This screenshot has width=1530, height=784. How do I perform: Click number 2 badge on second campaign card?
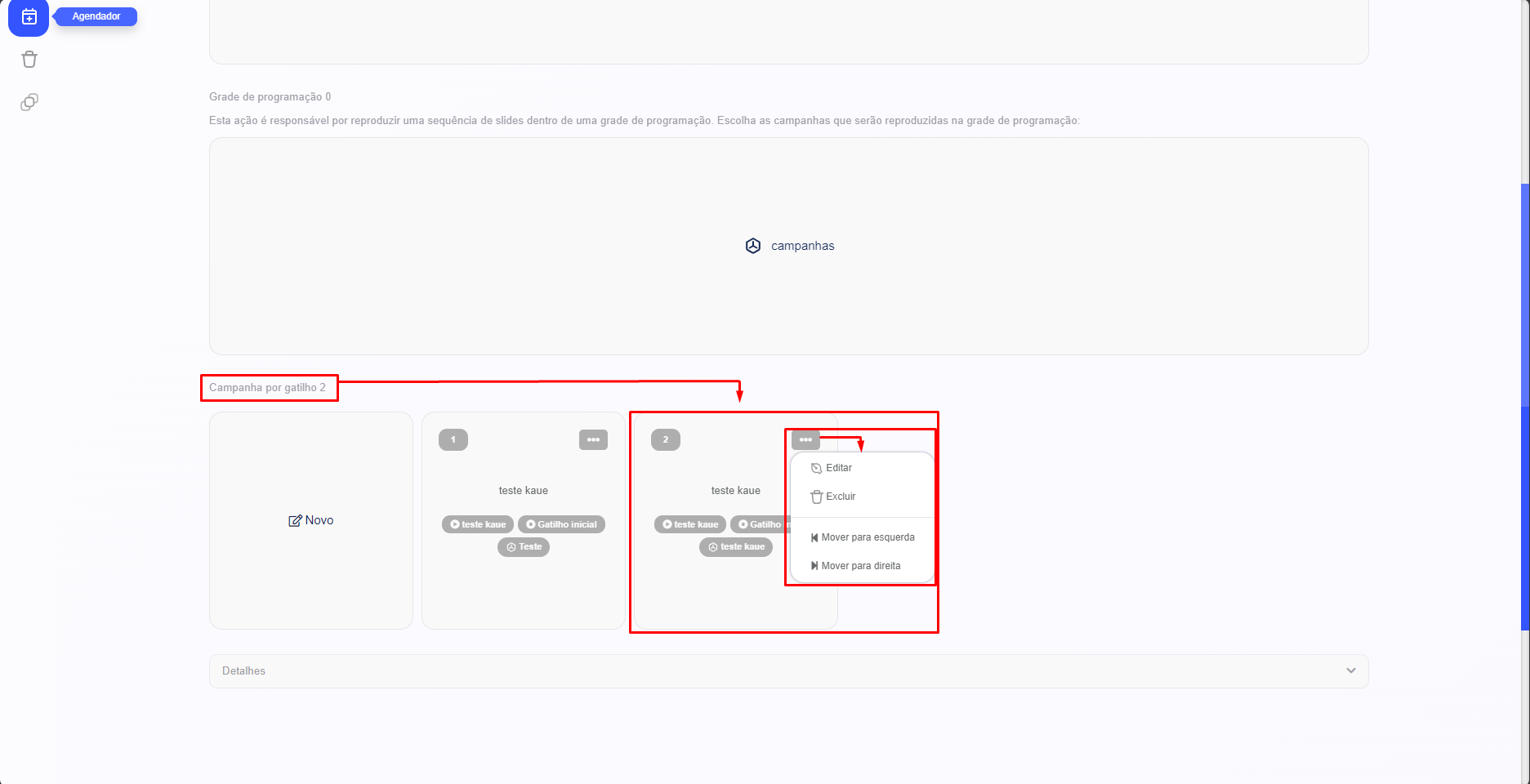tap(665, 440)
